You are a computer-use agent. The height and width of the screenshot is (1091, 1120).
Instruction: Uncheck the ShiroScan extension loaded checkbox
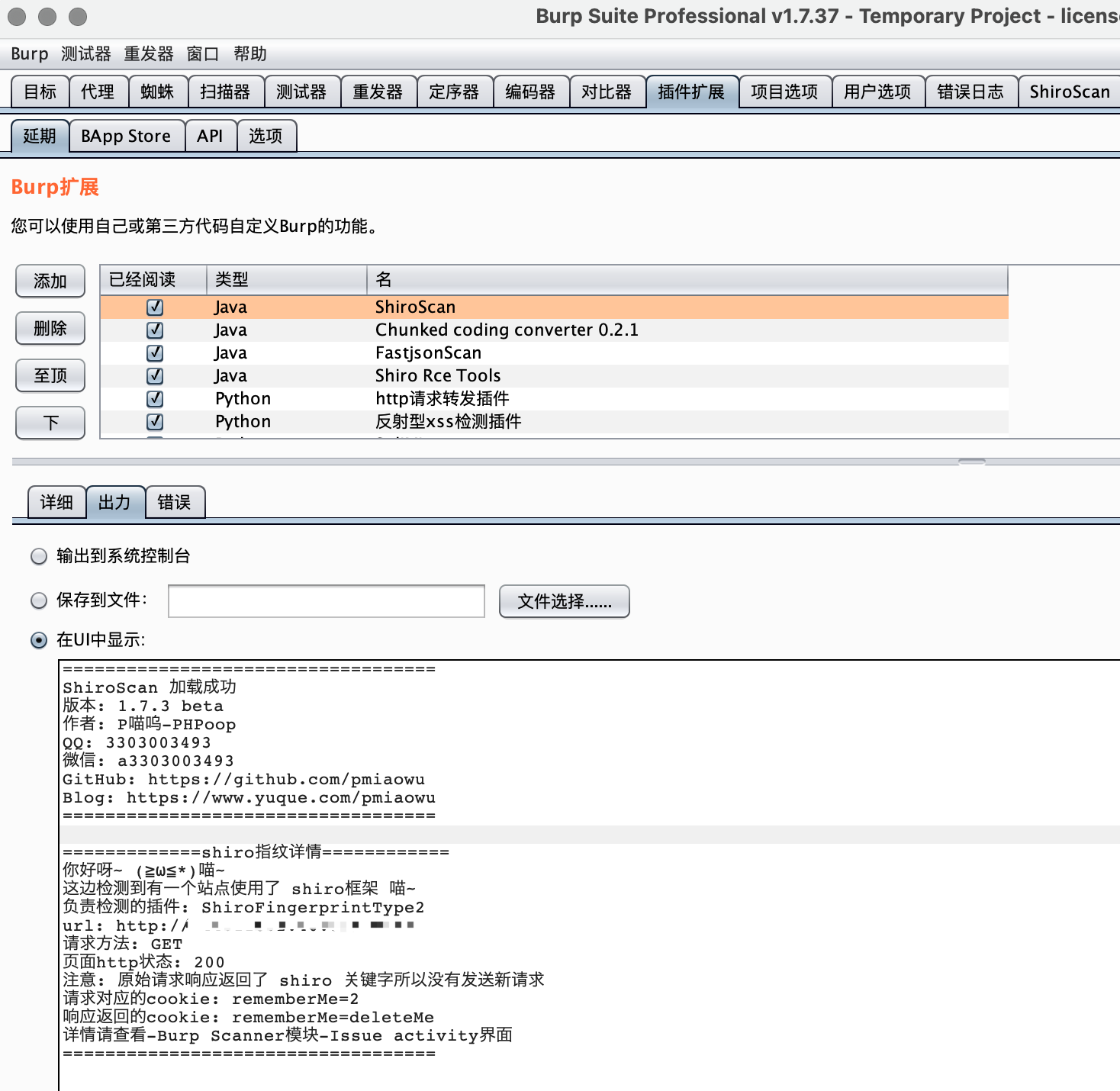point(155,307)
